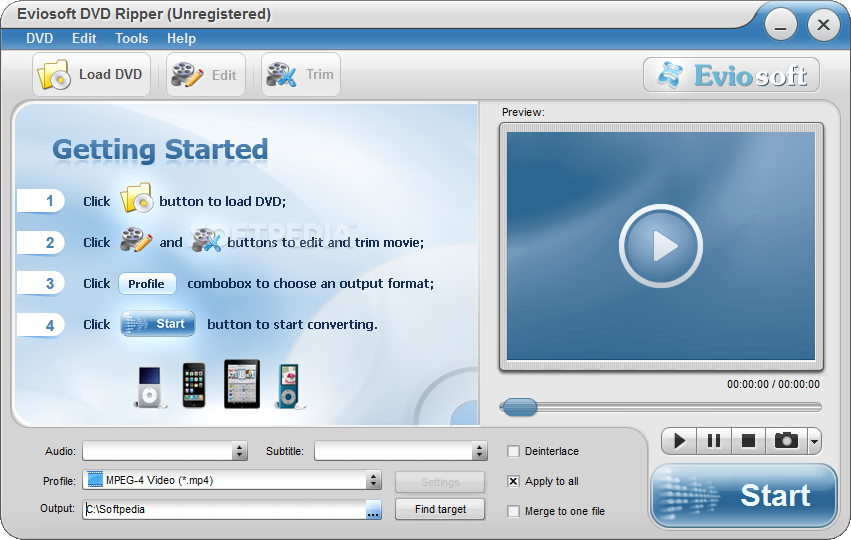851x540 pixels.
Task: Click the Profile button in step 3
Action: click(x=147, y=284)
